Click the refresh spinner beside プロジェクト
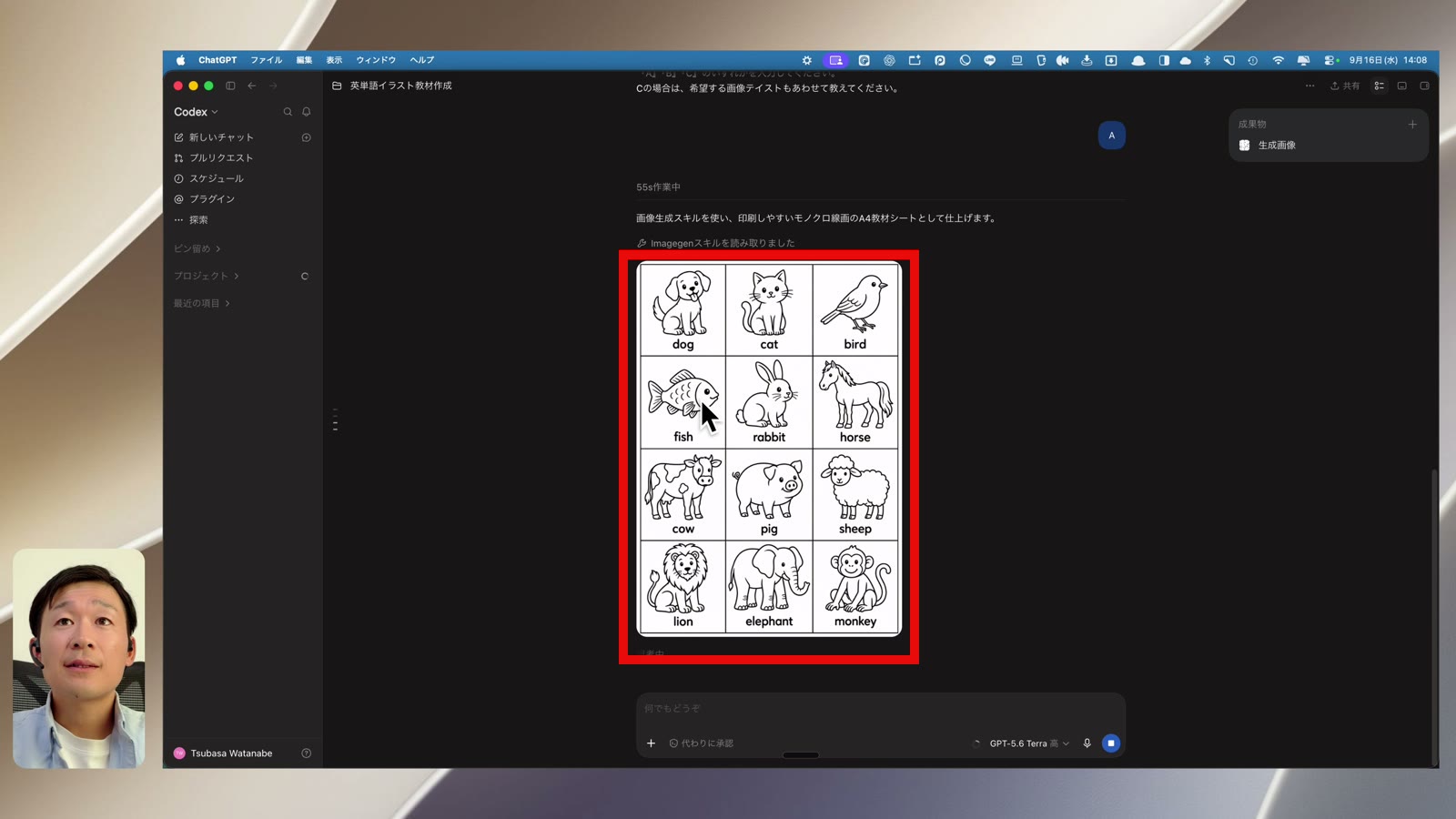 pos(305,276)
